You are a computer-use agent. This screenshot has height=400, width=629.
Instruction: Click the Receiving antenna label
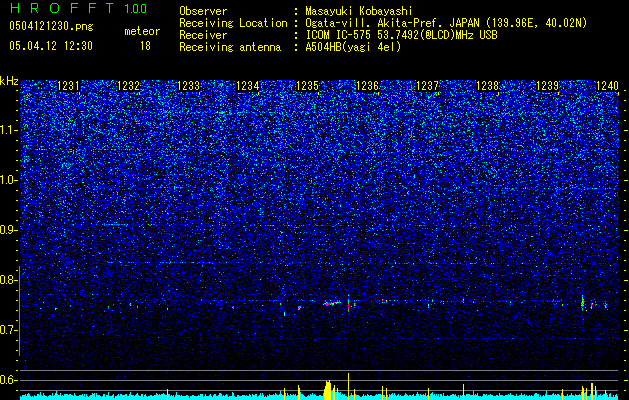(x=230, y=47)
